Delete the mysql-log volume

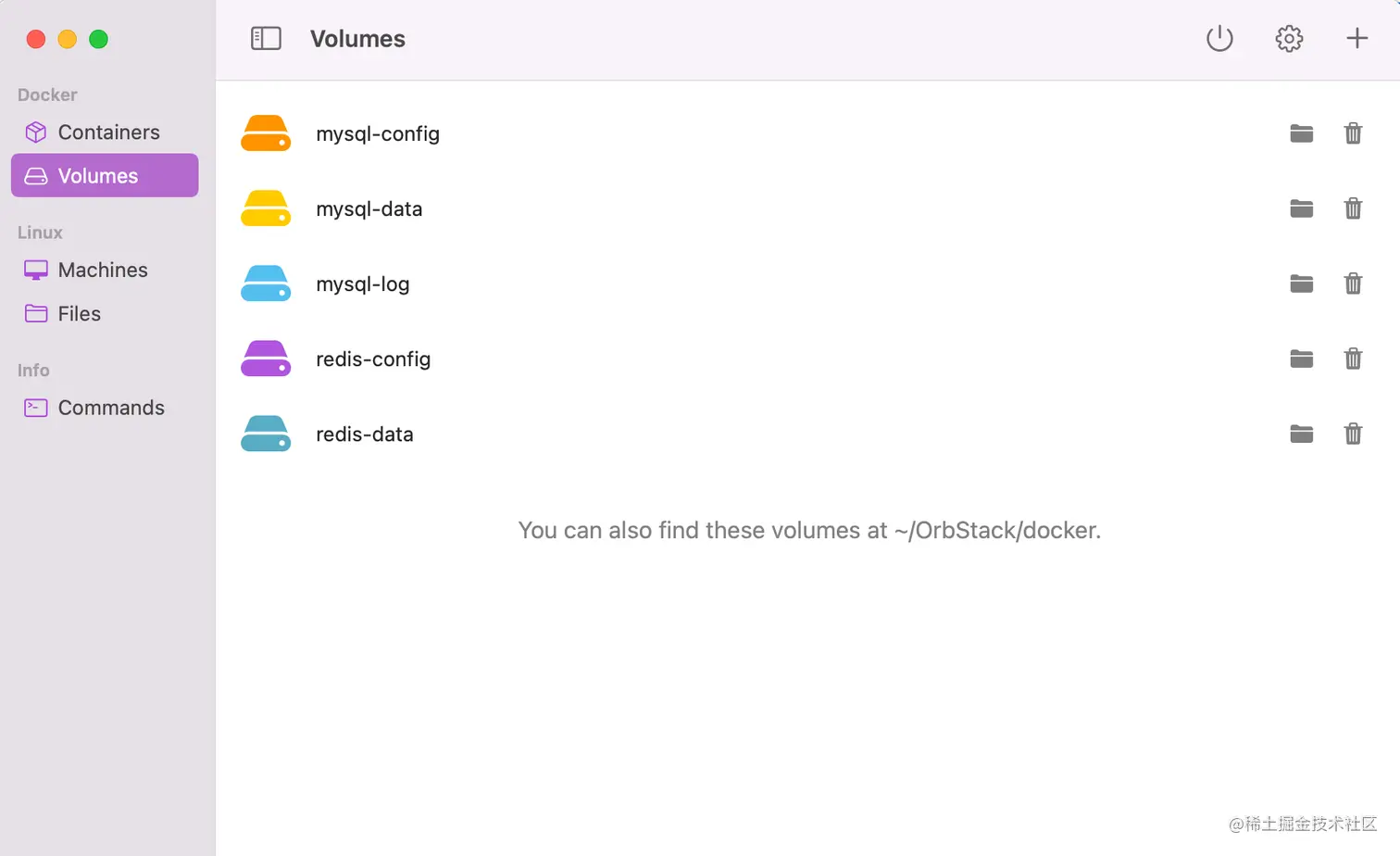[1353, 283]
